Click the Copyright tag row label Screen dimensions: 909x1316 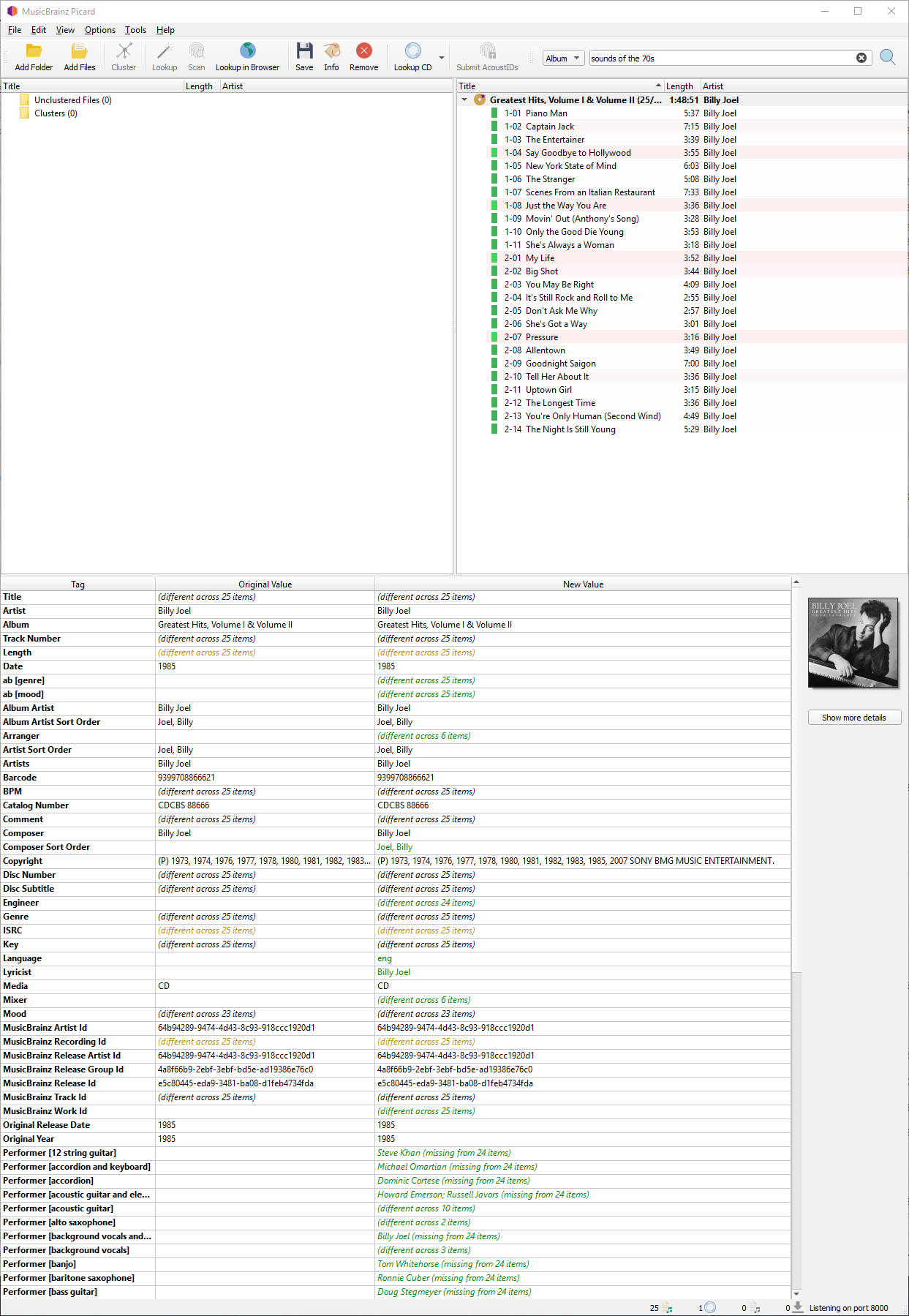(x=23, y=861)
